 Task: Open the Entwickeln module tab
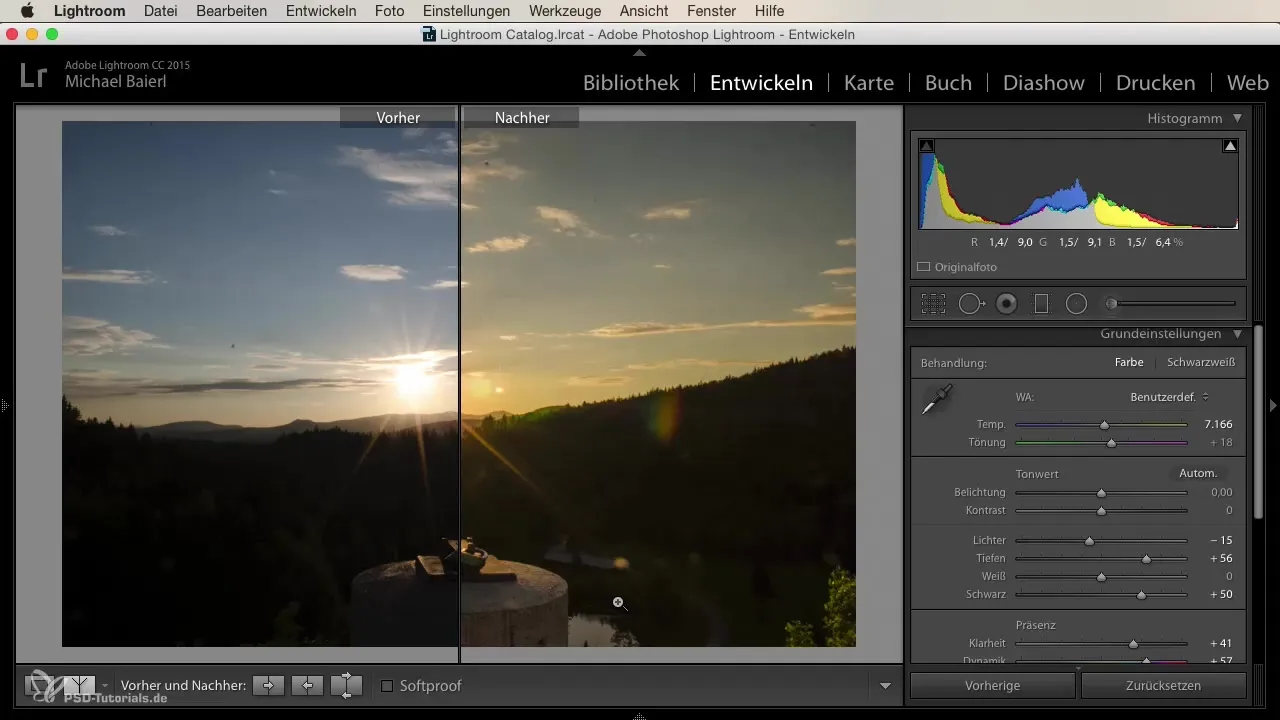coord(761,83)
